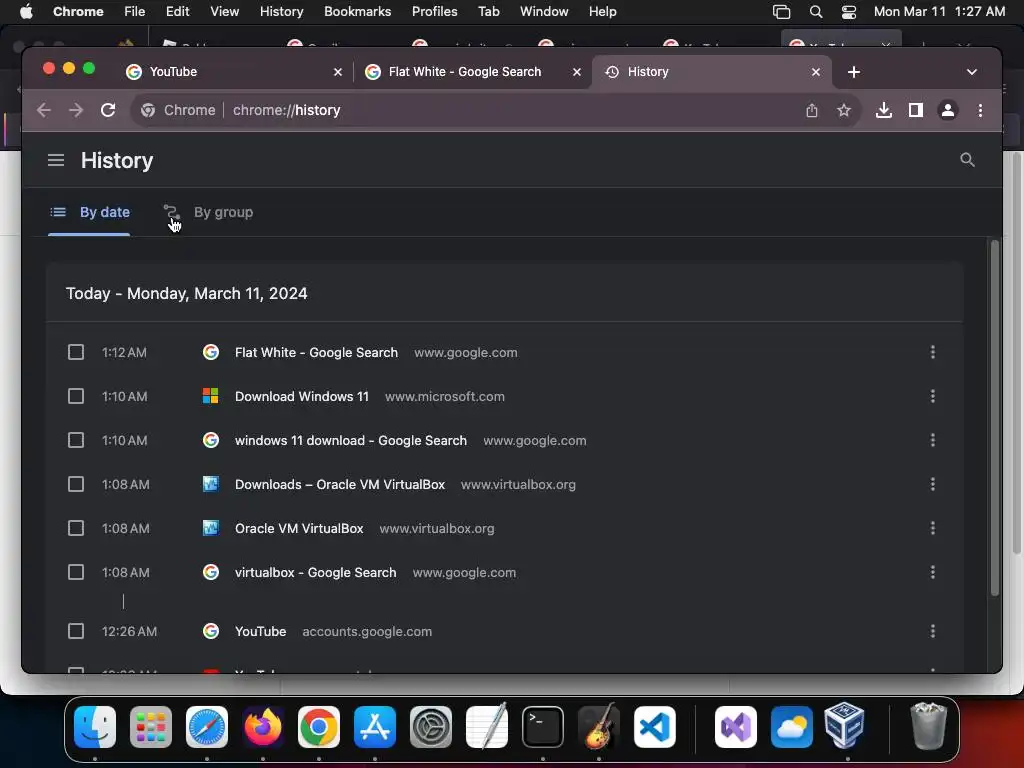
Task: Open GarageBand from the Dock
Action: [598, 726]
